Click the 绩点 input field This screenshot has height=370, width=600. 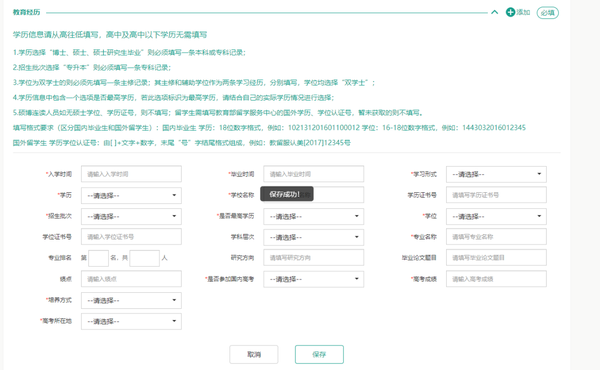pyautogui.click(x=131, y=279)
